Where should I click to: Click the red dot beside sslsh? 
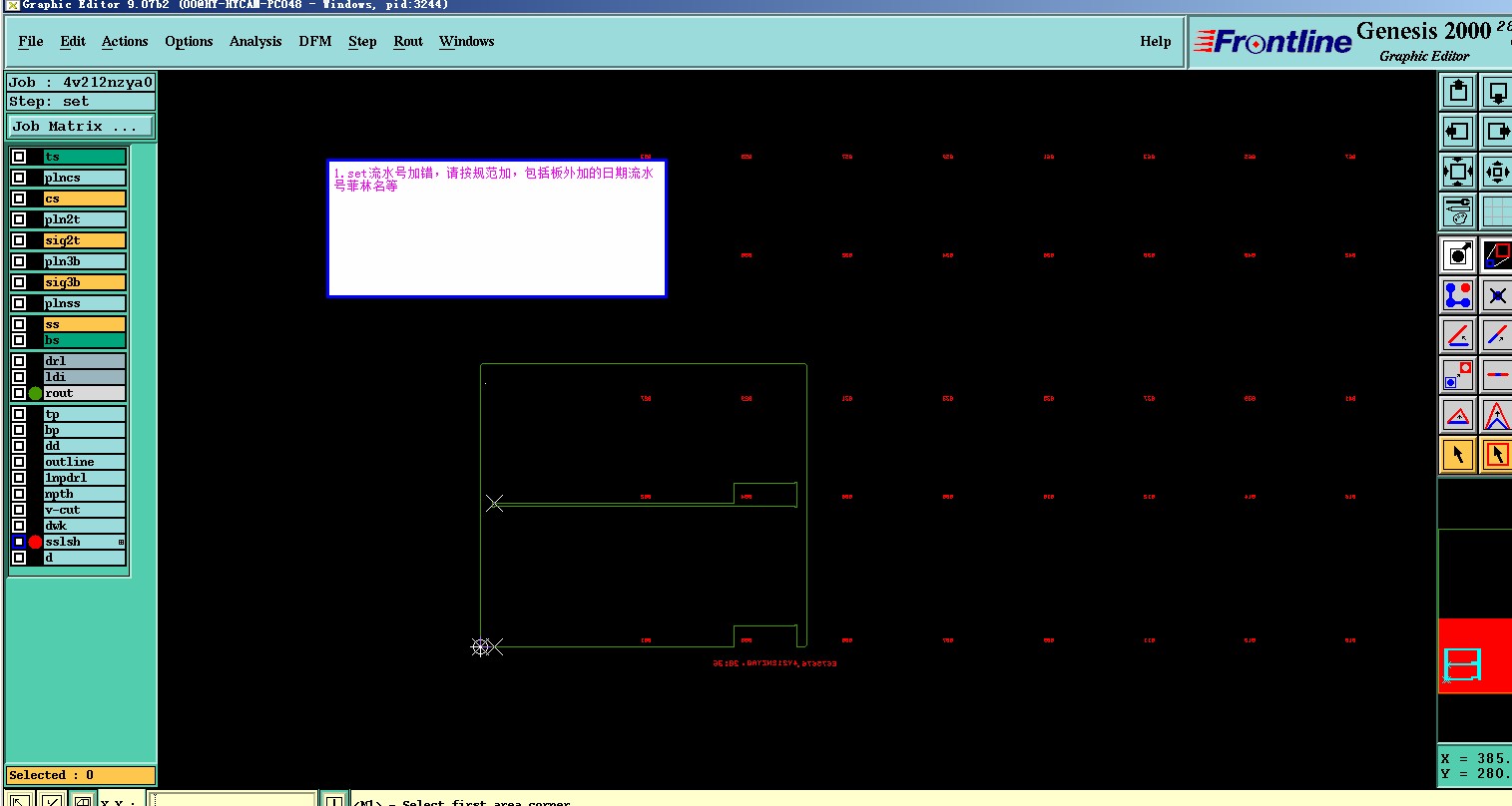coord(35,542)
